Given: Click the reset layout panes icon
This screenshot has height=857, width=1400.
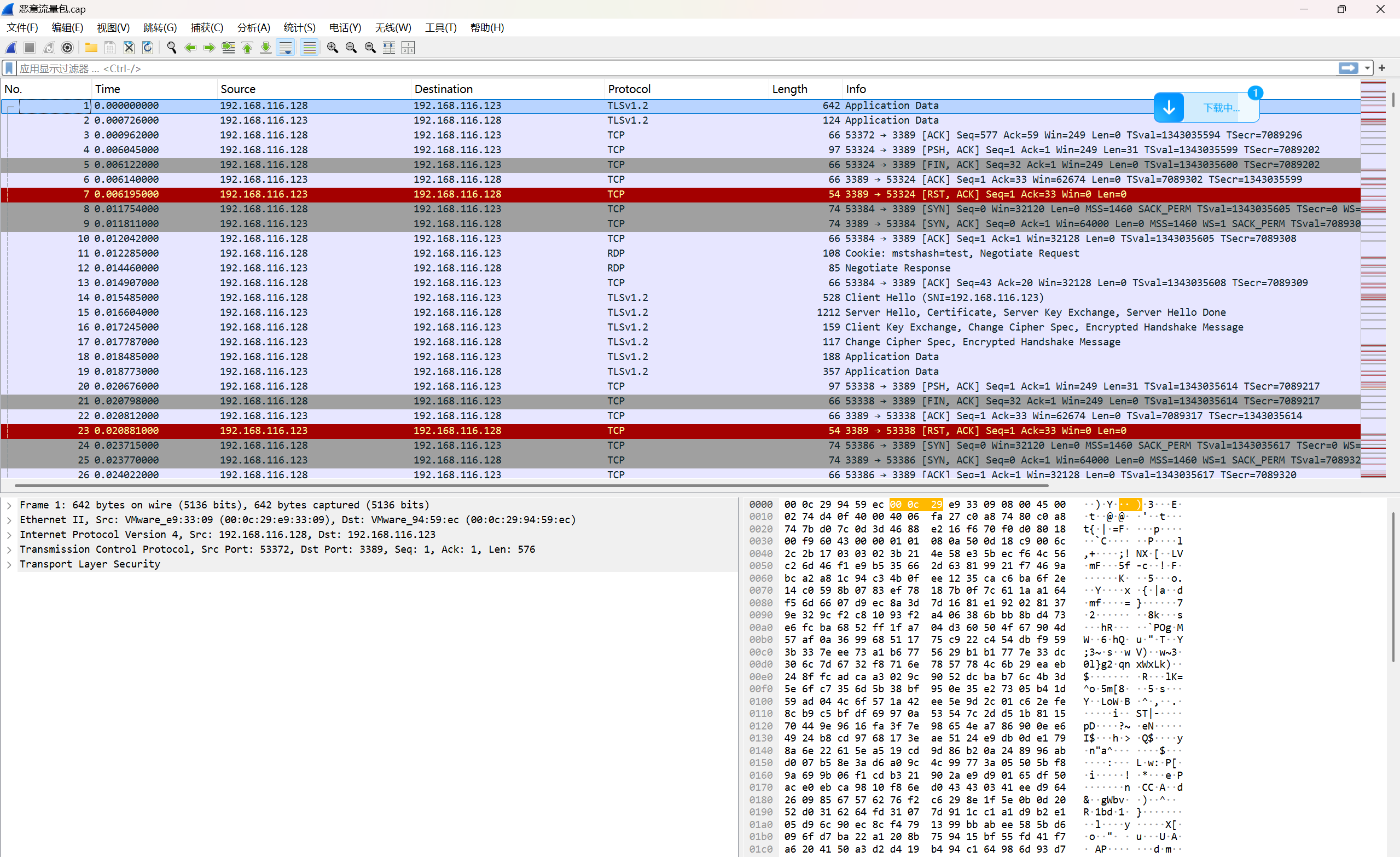Looking at the screenshot, I should pos(408,48).
